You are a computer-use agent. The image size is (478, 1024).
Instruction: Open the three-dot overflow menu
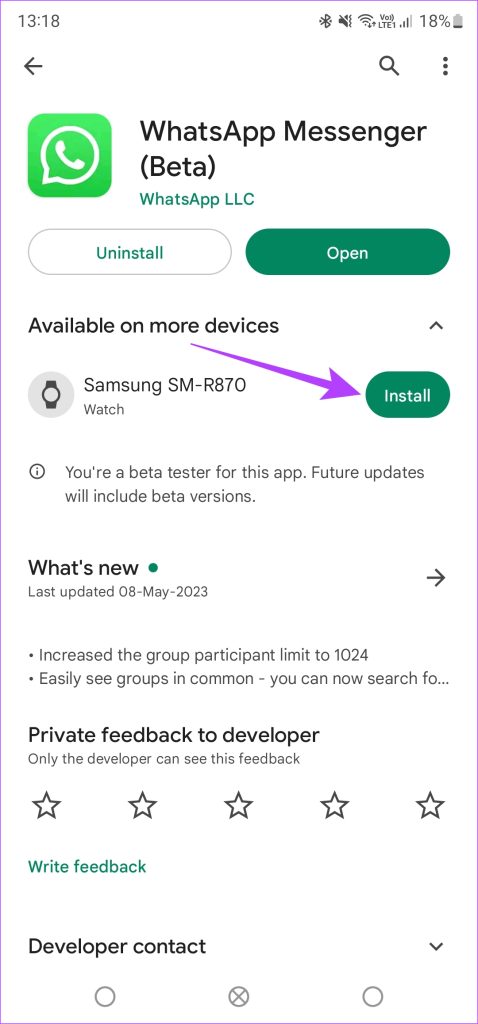(445, 66)
